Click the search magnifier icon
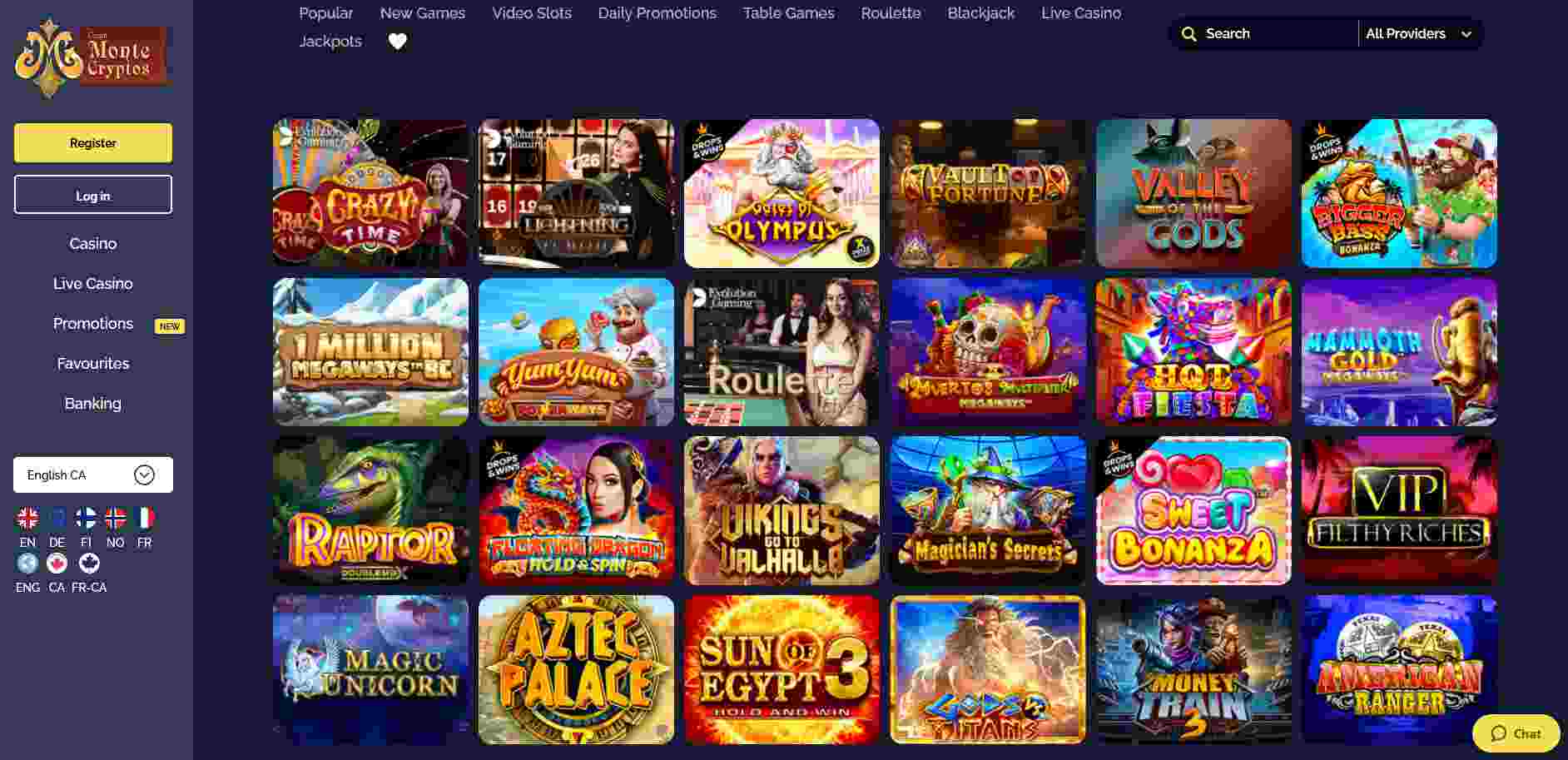The height and width of the screenshot is (760, 1568). tap(1189, 34)
